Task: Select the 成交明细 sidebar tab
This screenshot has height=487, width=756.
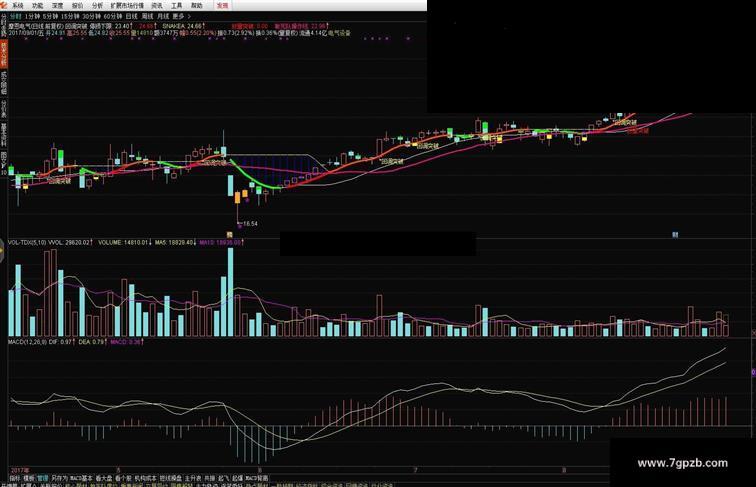Action: click(x=3, y=83)
